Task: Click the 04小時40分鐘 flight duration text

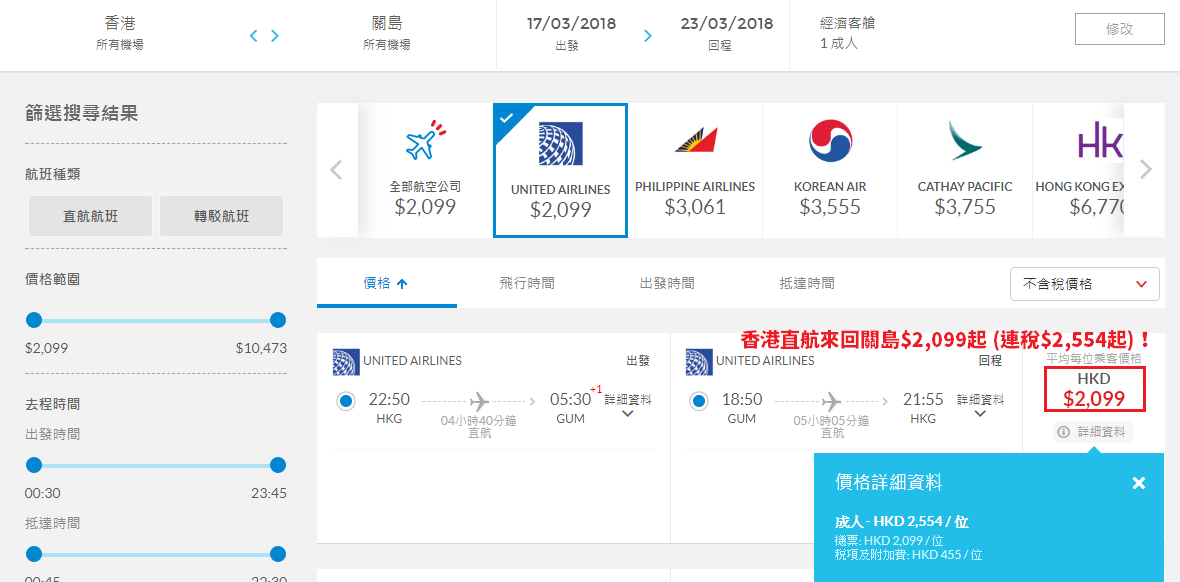Action: [479, 421]
